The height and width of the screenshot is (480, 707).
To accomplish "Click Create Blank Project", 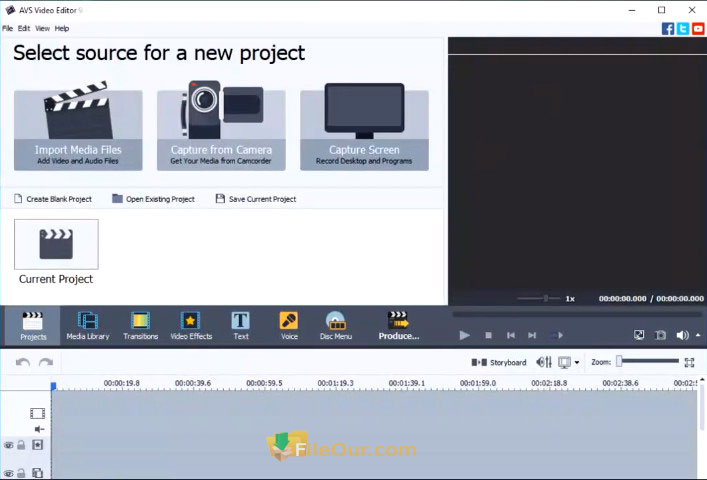I will (x=53, y=199).
